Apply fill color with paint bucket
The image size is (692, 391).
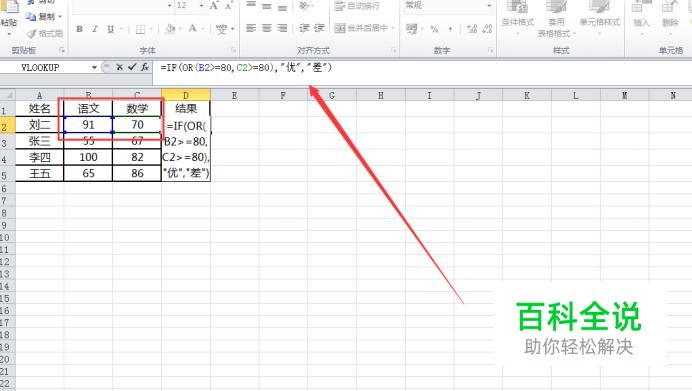[x=170, y=29]
